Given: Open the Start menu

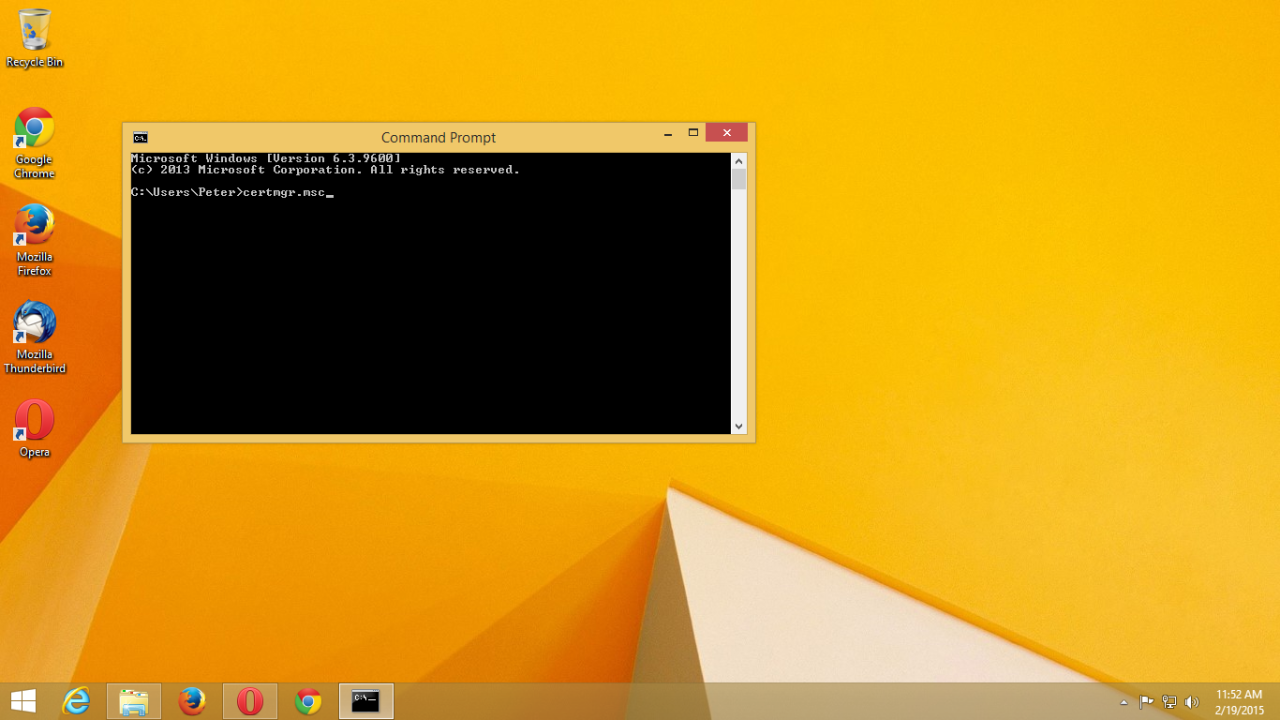Looking at the screenshot, I should point(23,700).
